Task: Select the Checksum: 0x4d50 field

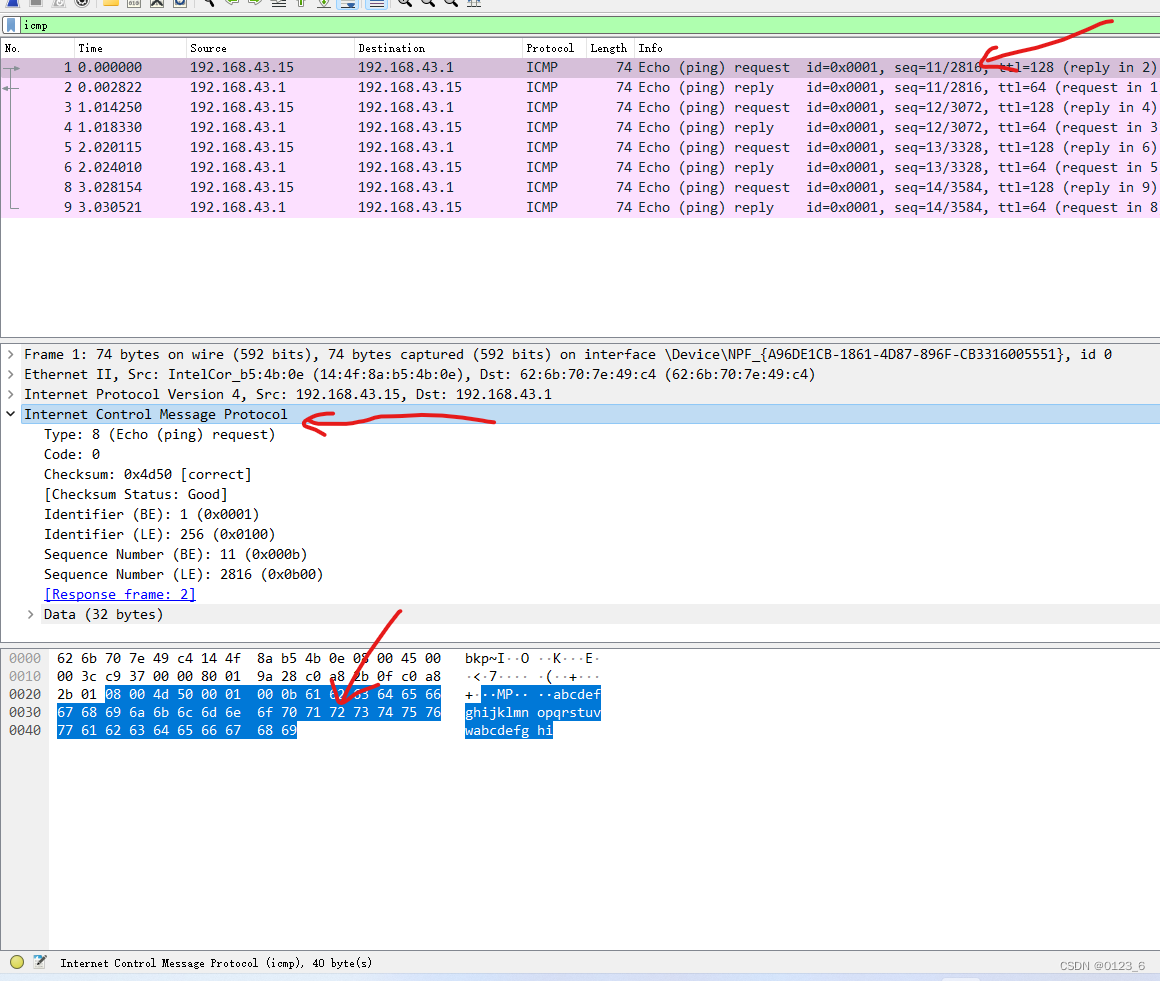Action: (147, 474)
